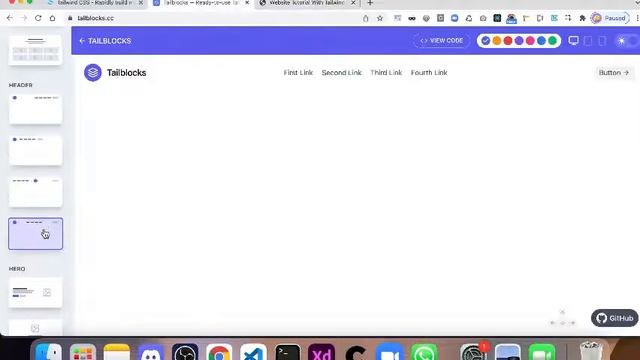The width and height of the screenshot is (640, 360).
Task: Click the Tailblocks layered logo icon
Action: 93,73
